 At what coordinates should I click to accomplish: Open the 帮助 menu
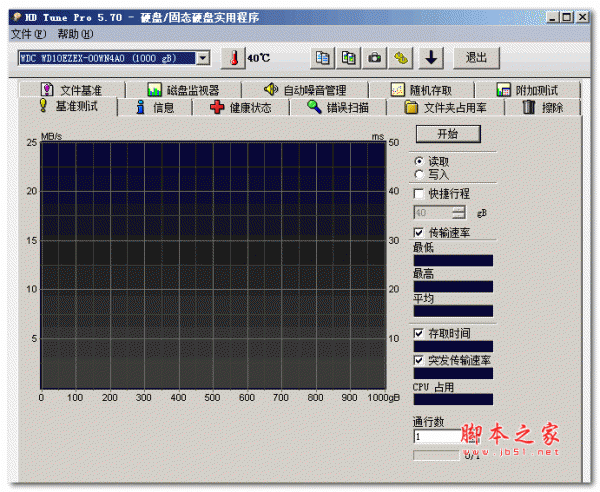pyautogui.click(x=75, y=34)
